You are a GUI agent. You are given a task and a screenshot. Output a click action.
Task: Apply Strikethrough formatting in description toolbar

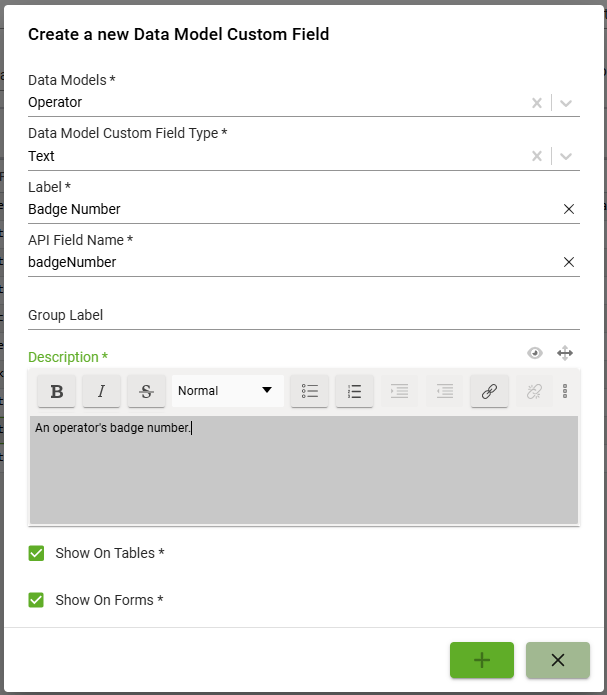coord(146,391)
